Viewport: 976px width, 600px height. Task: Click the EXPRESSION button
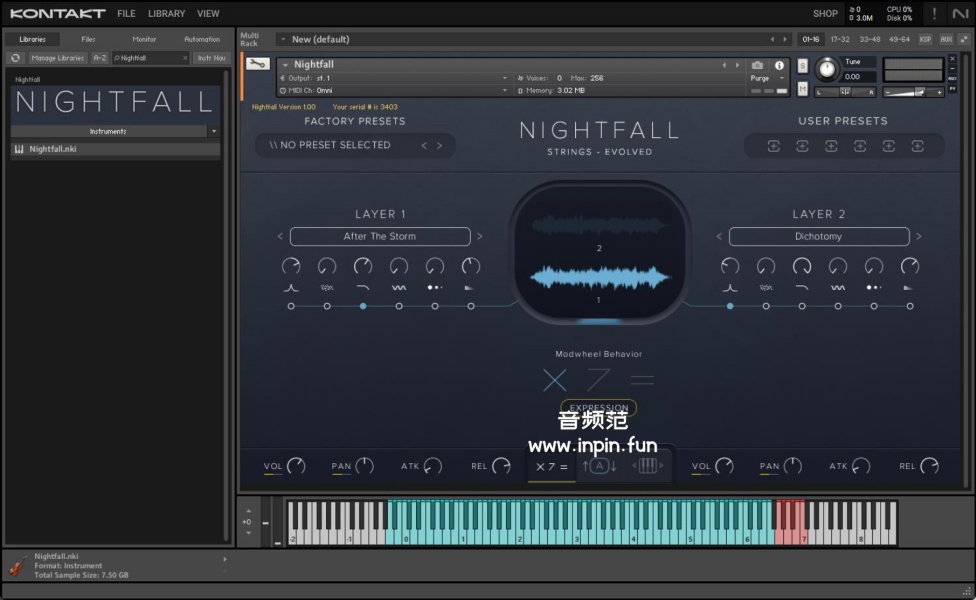[598, 408]
